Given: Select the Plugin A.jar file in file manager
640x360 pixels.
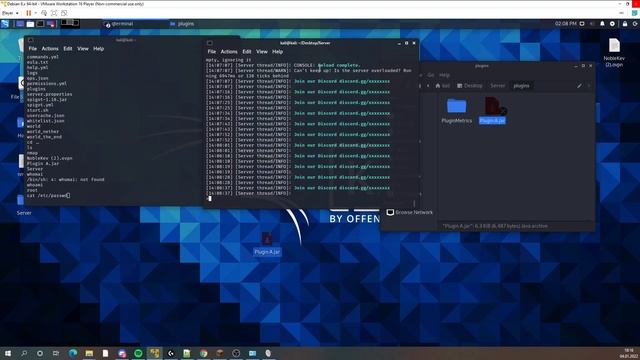Looking at the screenshot, I should tap(492, 110).
